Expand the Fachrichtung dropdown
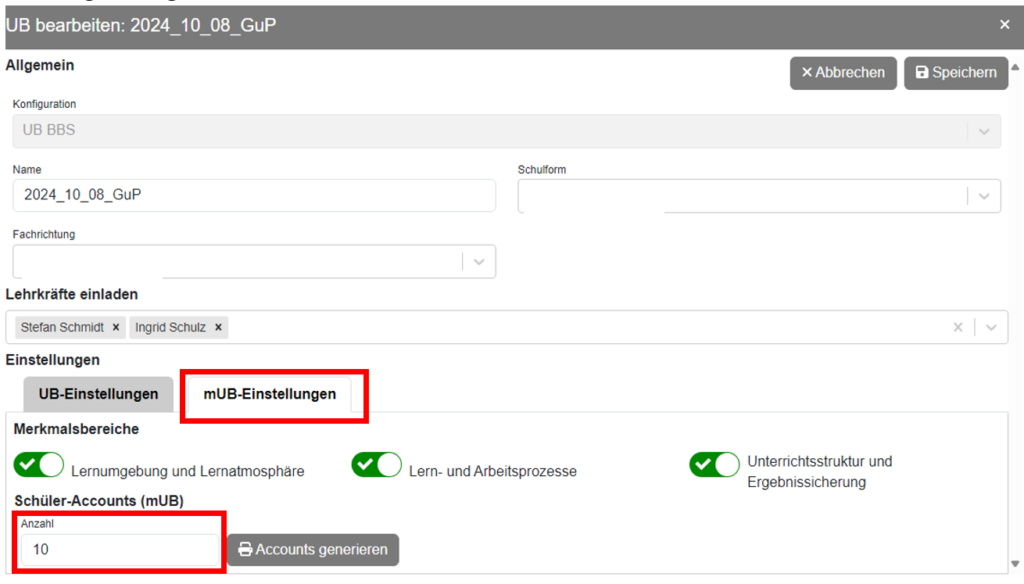 tap(479, 262)
